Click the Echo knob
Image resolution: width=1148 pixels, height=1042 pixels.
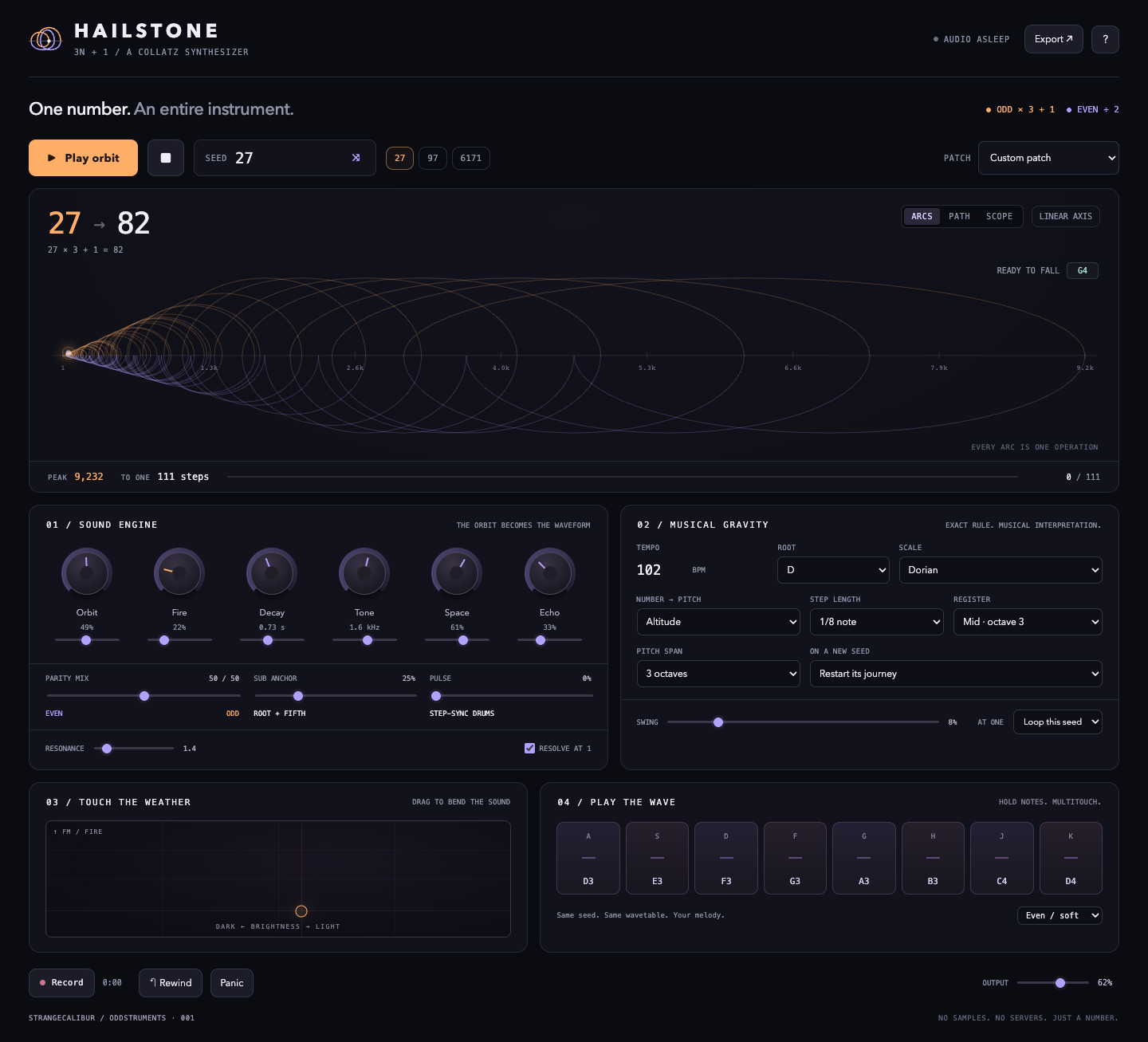click(549, 572)
